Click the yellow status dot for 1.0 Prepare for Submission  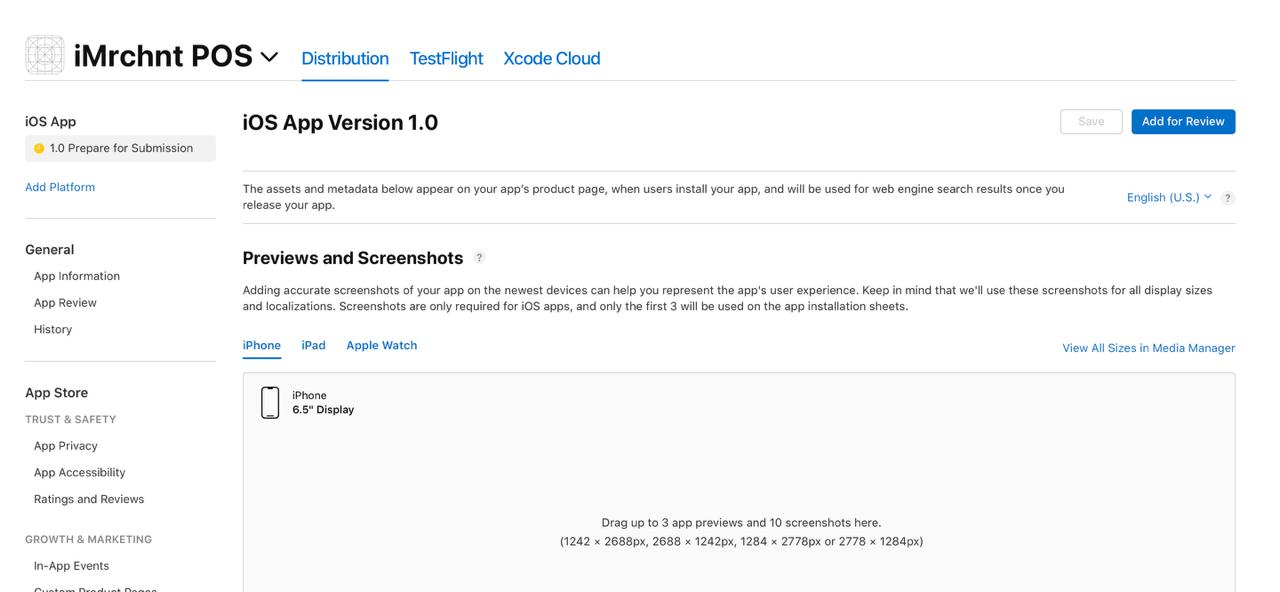(x=39, y=149)
